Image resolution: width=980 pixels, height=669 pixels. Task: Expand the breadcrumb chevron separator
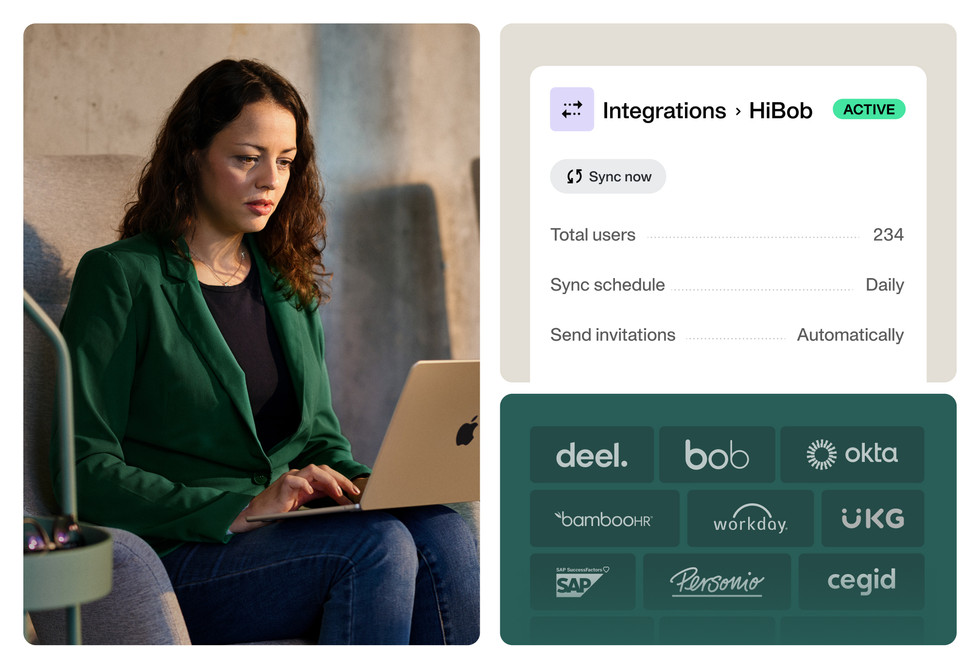[x=738, y=111]
